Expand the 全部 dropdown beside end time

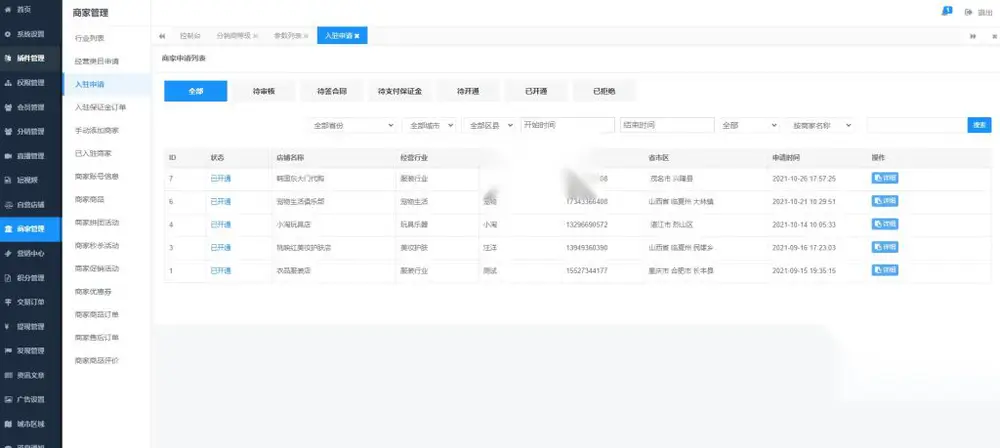(749, 126)
